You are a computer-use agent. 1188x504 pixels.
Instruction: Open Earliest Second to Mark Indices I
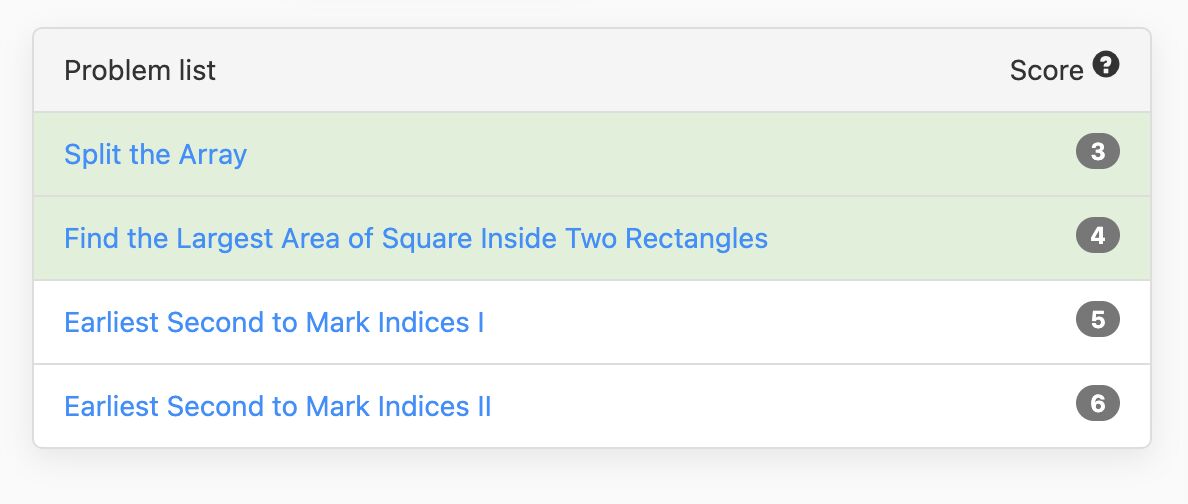[x=274, y=323]
